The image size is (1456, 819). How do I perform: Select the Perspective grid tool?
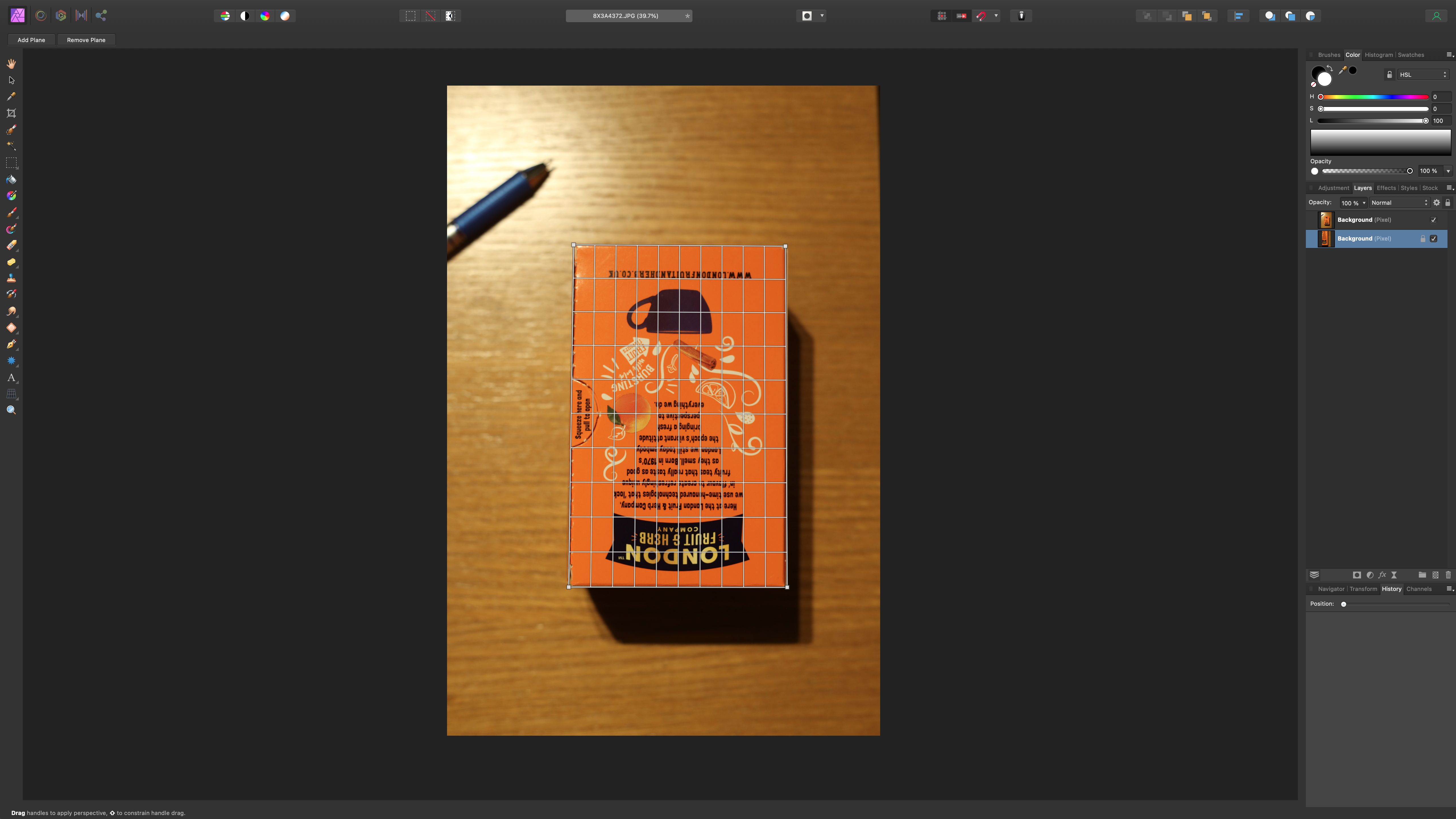pyautogui.click(x=11, y=393)
